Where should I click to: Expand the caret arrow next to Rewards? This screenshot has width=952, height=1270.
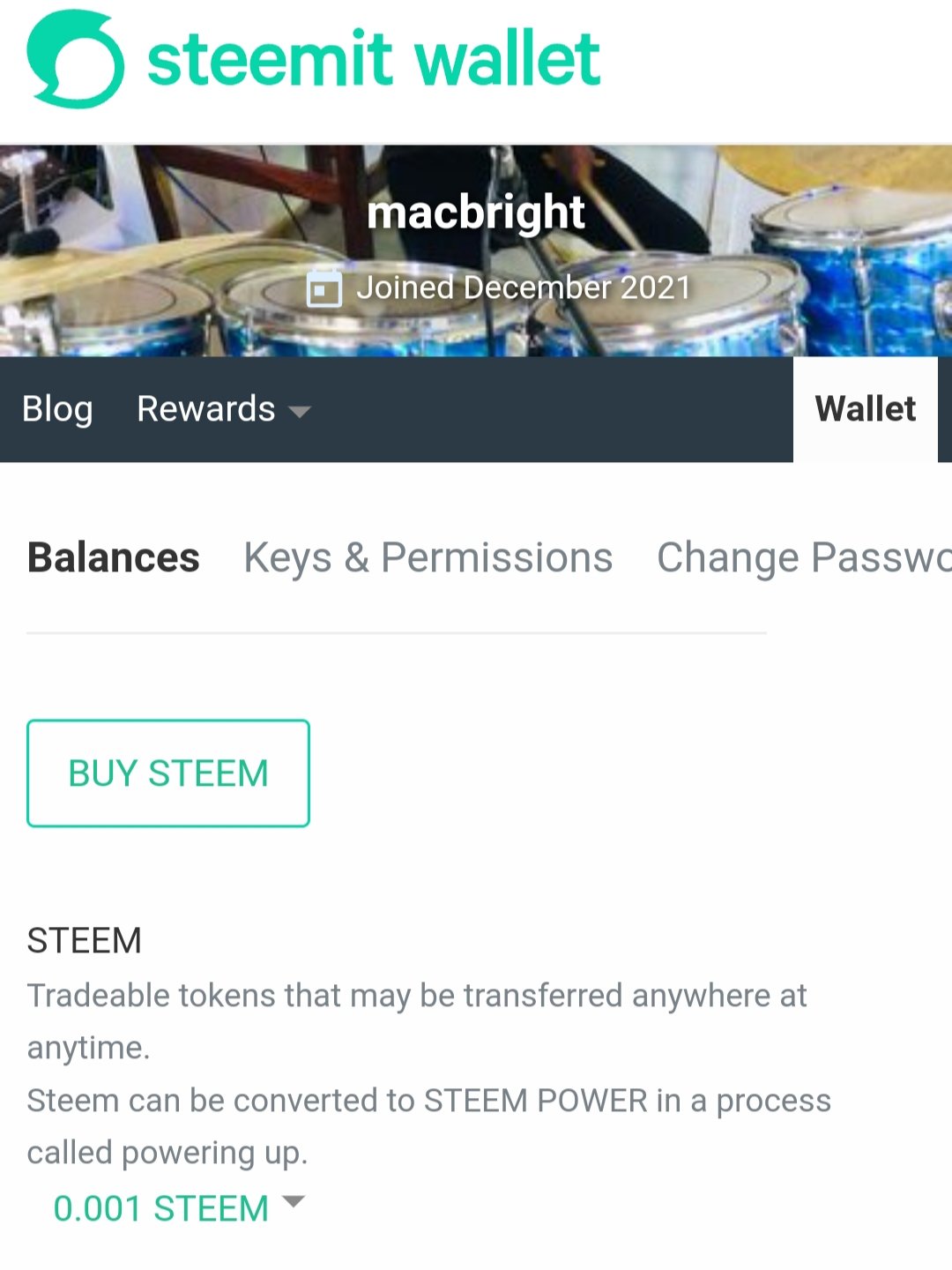(300, 412)
